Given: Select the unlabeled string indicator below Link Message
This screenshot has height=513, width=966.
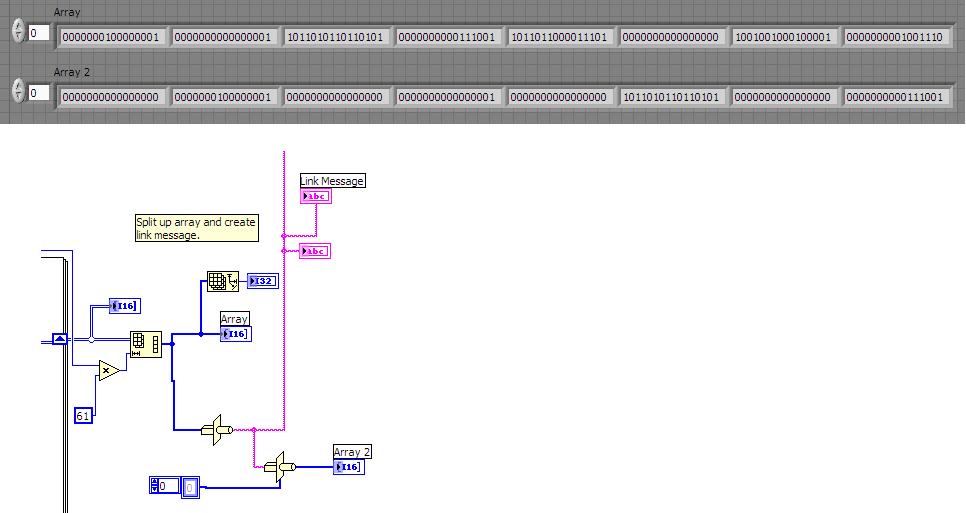Looking at the screenshot, I should coord(315,251).
